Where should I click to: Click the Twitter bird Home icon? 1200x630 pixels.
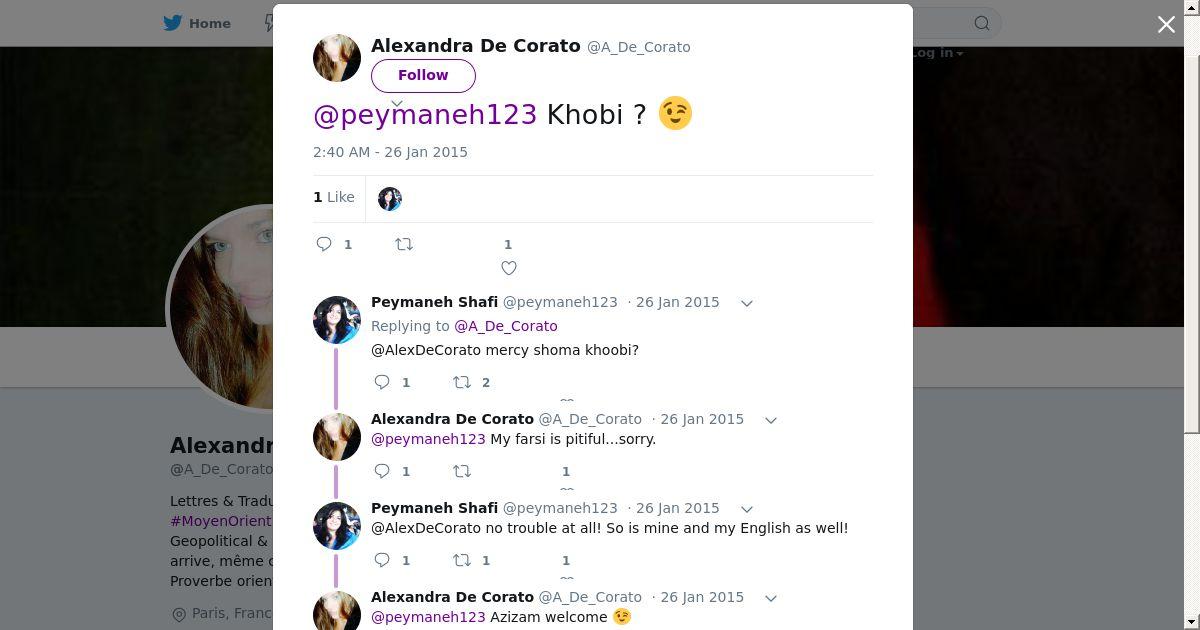tap(173, 23)
